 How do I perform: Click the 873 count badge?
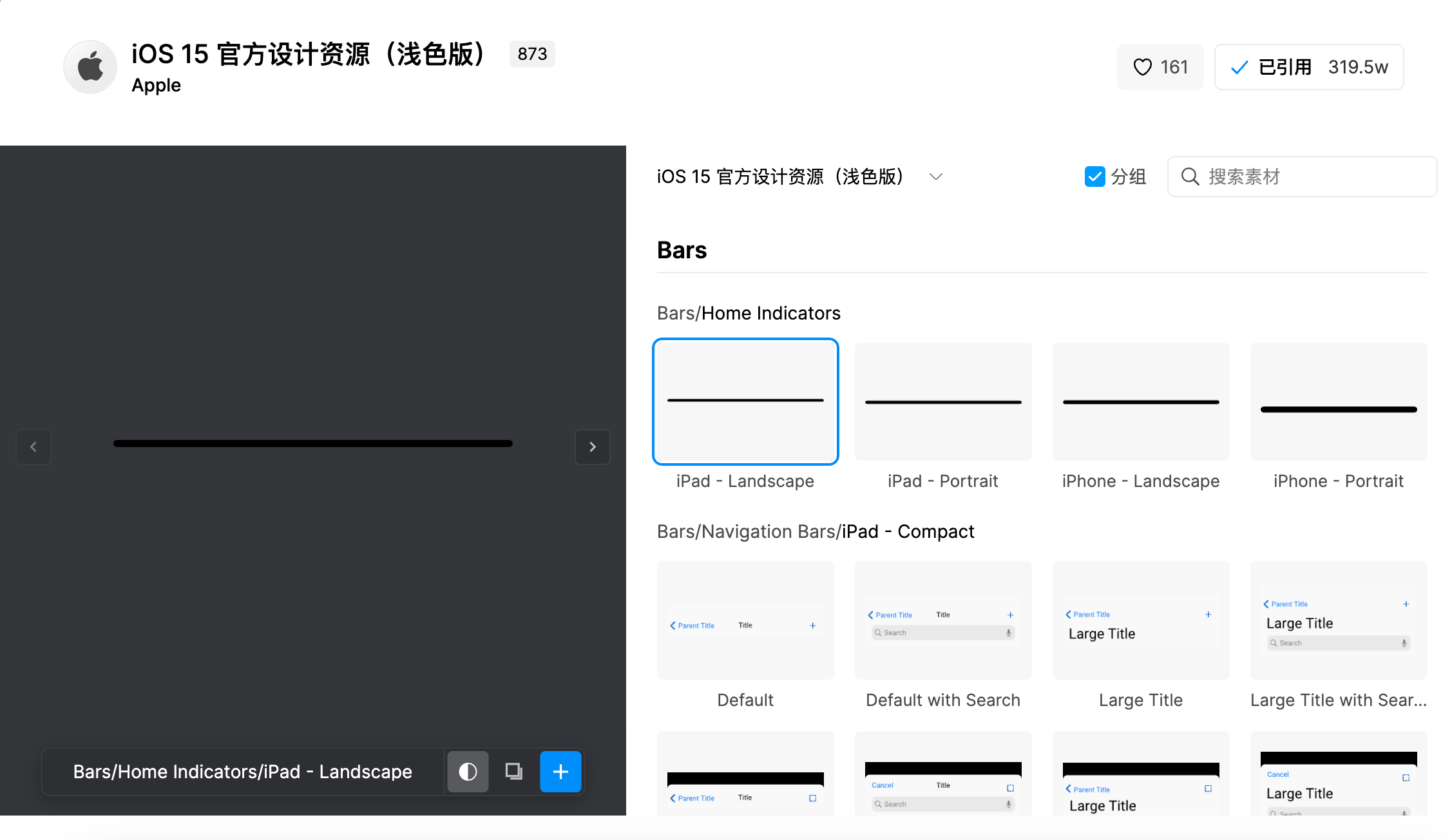(x=532, y=54)
